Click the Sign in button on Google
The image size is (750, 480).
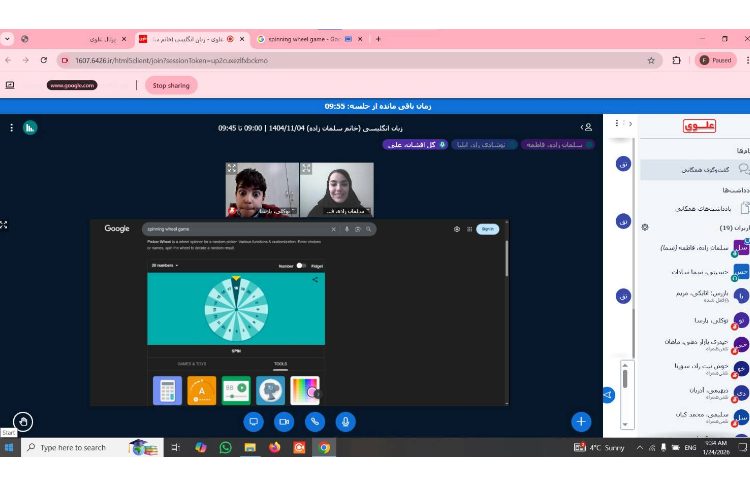click(487, 229)
